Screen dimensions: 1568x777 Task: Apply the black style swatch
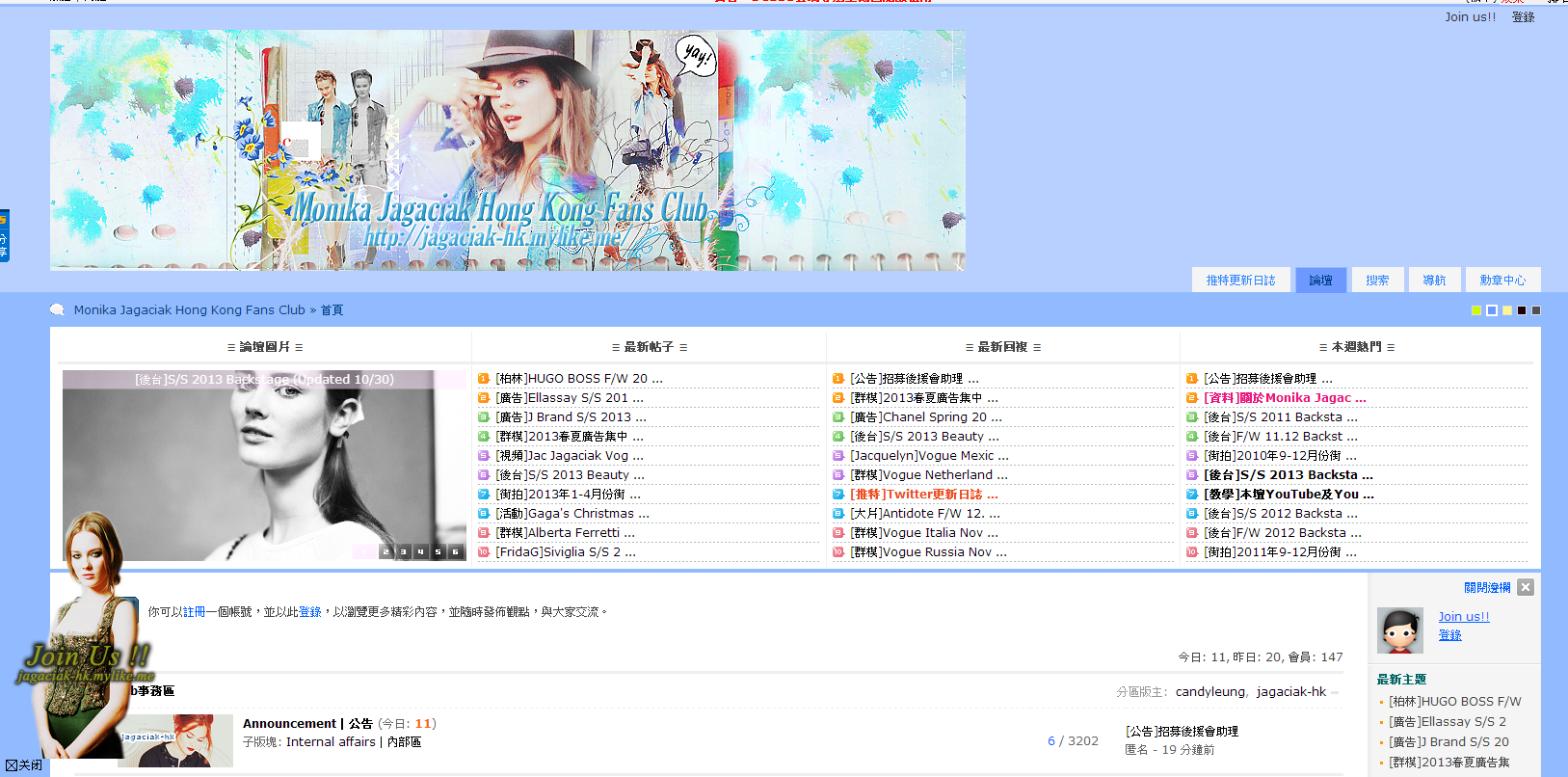1522,310
